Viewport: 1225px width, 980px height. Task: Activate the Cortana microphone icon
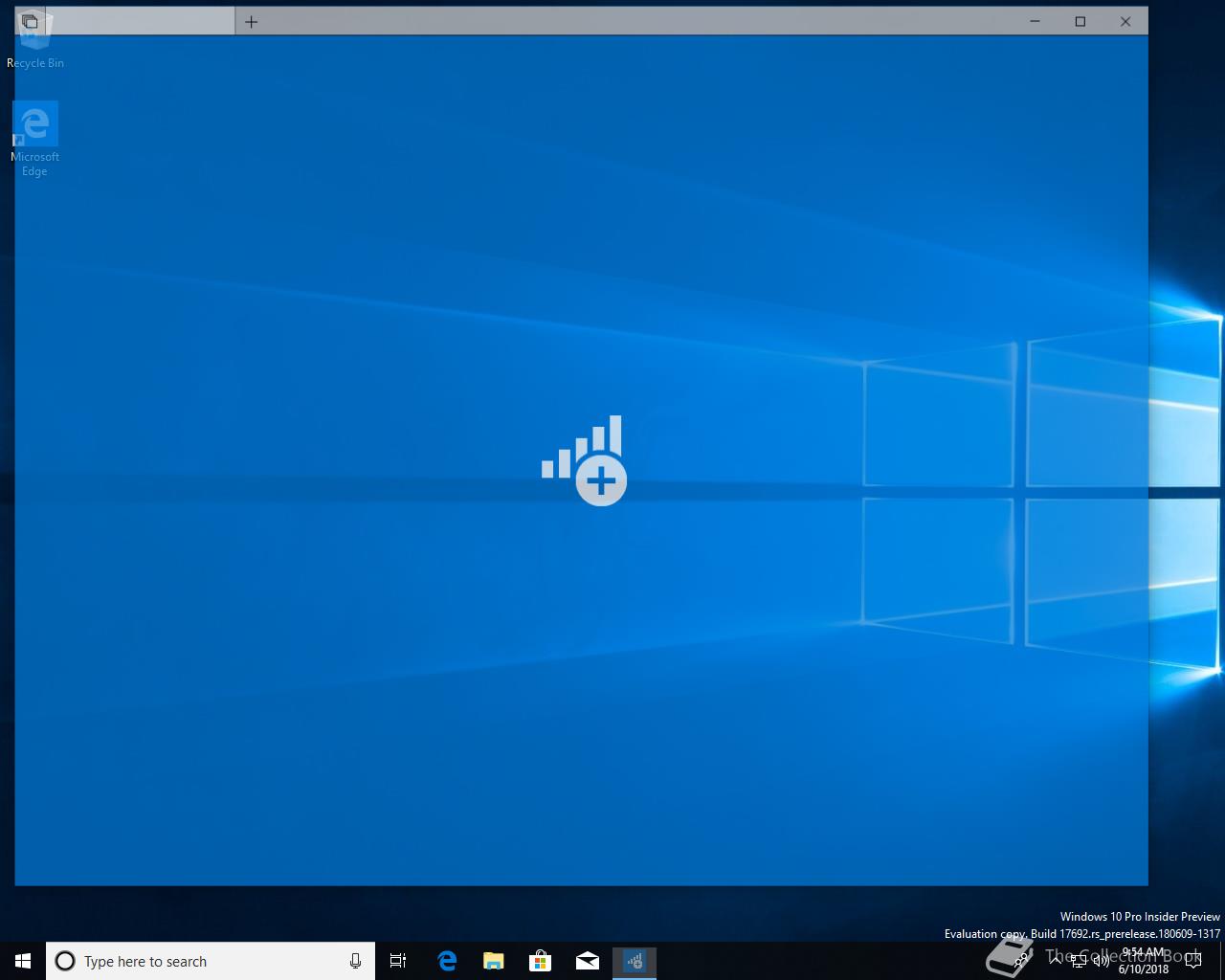coord(355,961)
